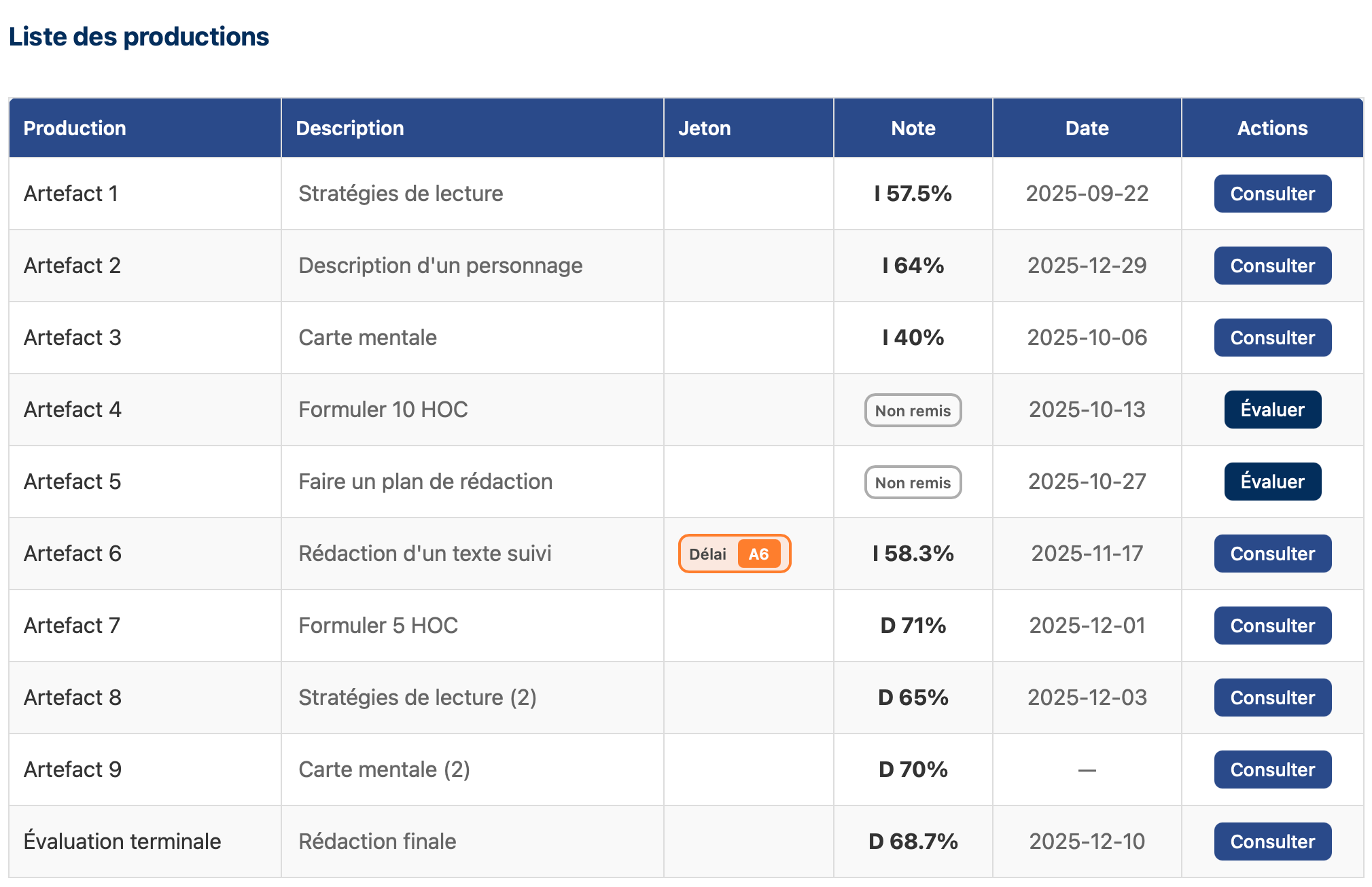Click the Liste des productions heading

pyautogui.click(x=139, y=37)
